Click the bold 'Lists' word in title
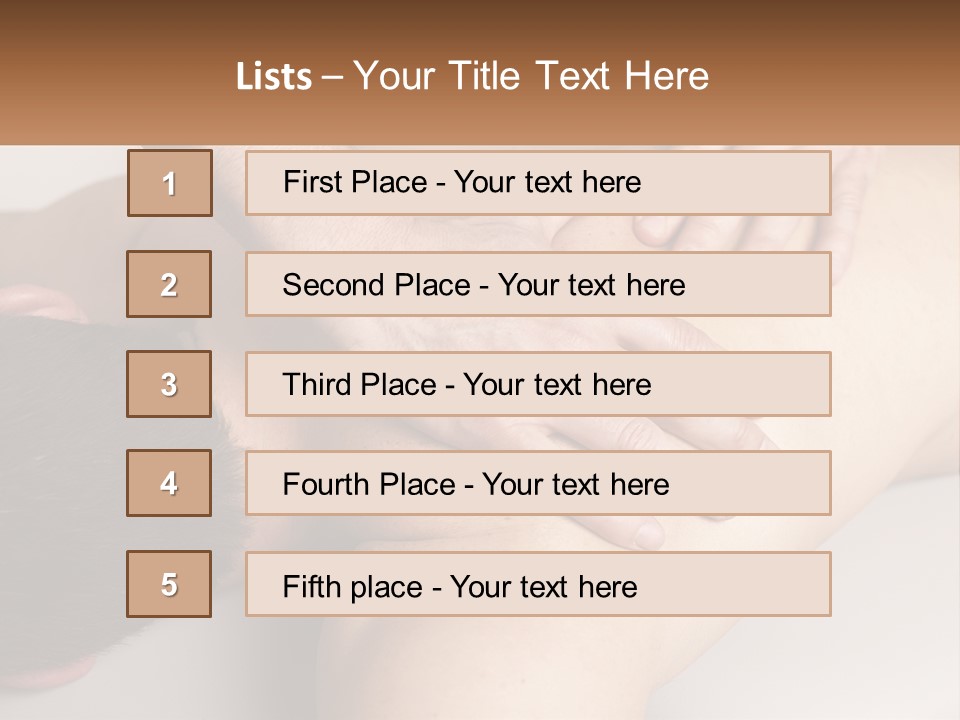 273,77
